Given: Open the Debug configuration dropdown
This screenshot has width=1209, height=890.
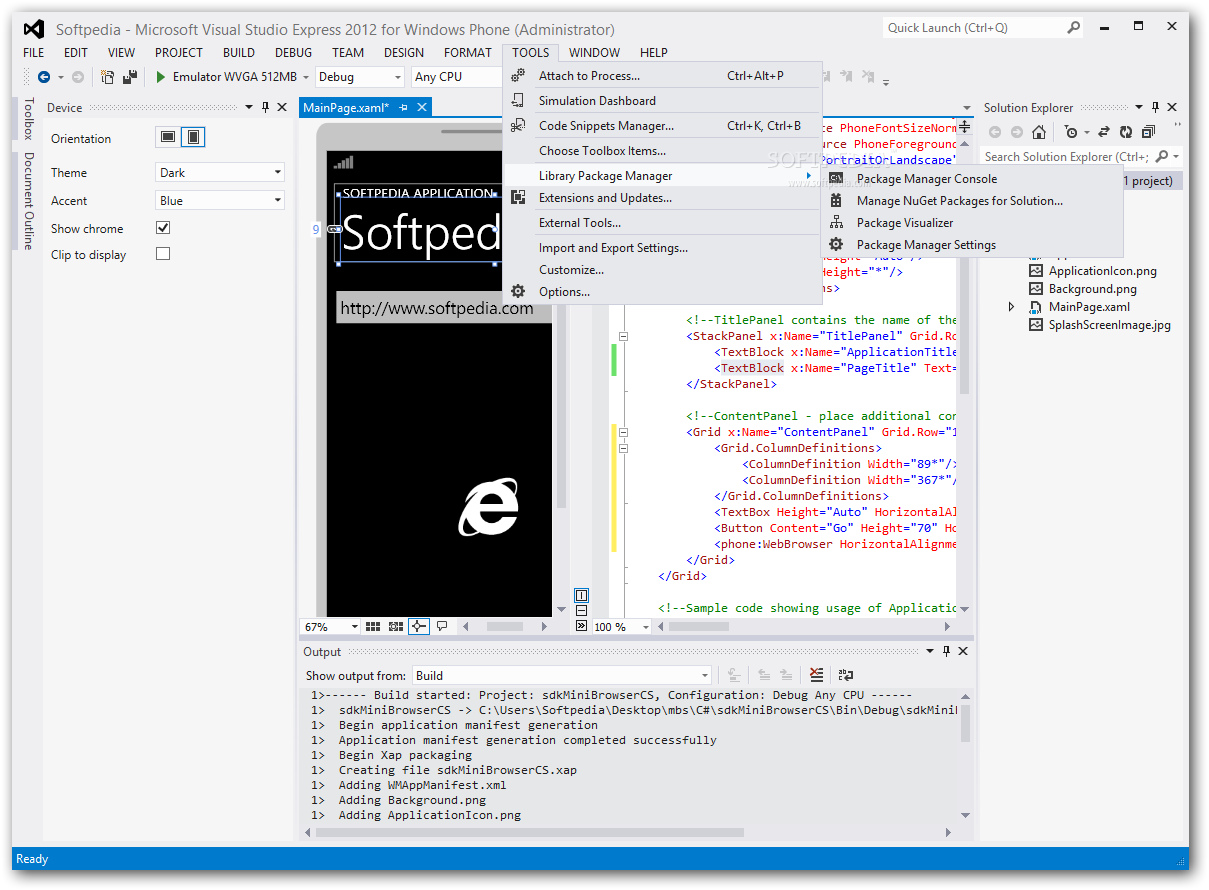Looking at the screenshot, I should click(359, 77).
